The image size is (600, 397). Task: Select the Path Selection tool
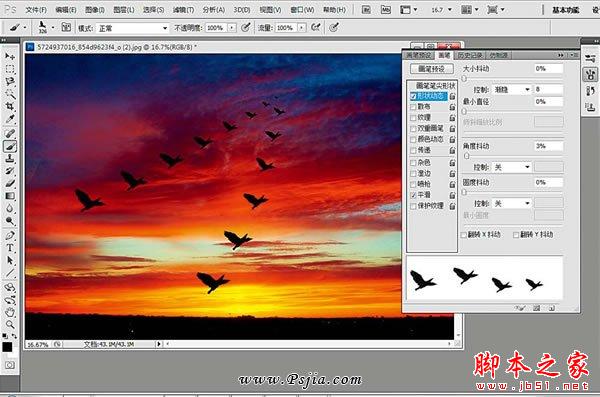coord(10,260)
